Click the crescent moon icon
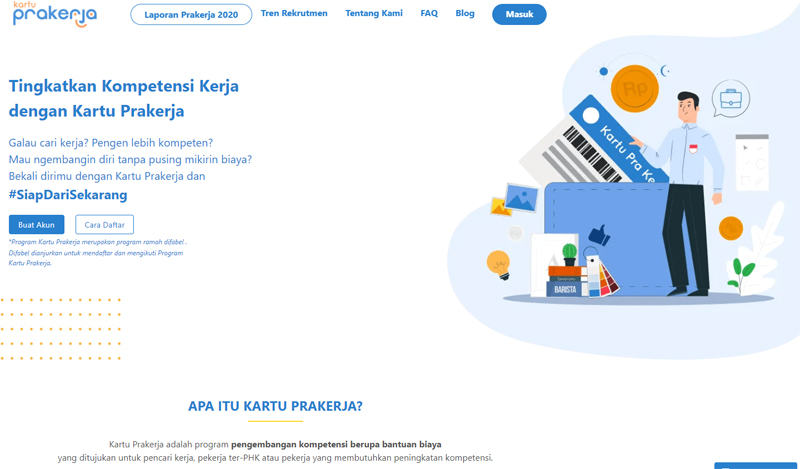The image size is (800, 469). [x=665, y=70]
